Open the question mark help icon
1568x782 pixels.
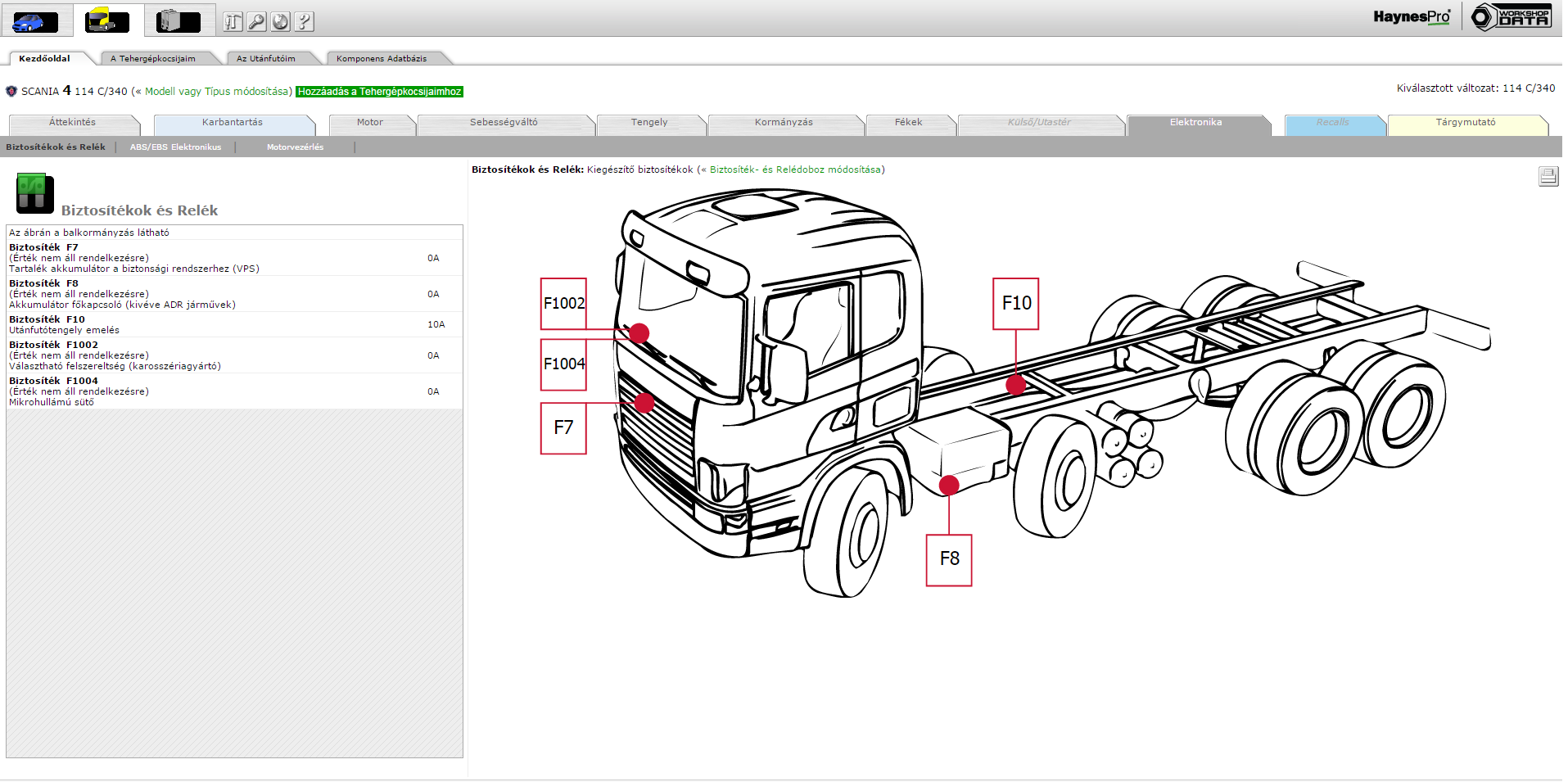pos(305,22)
